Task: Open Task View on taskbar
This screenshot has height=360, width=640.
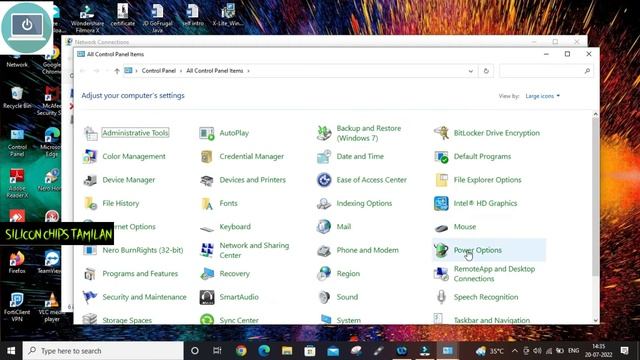Action: tap(217, 351)
